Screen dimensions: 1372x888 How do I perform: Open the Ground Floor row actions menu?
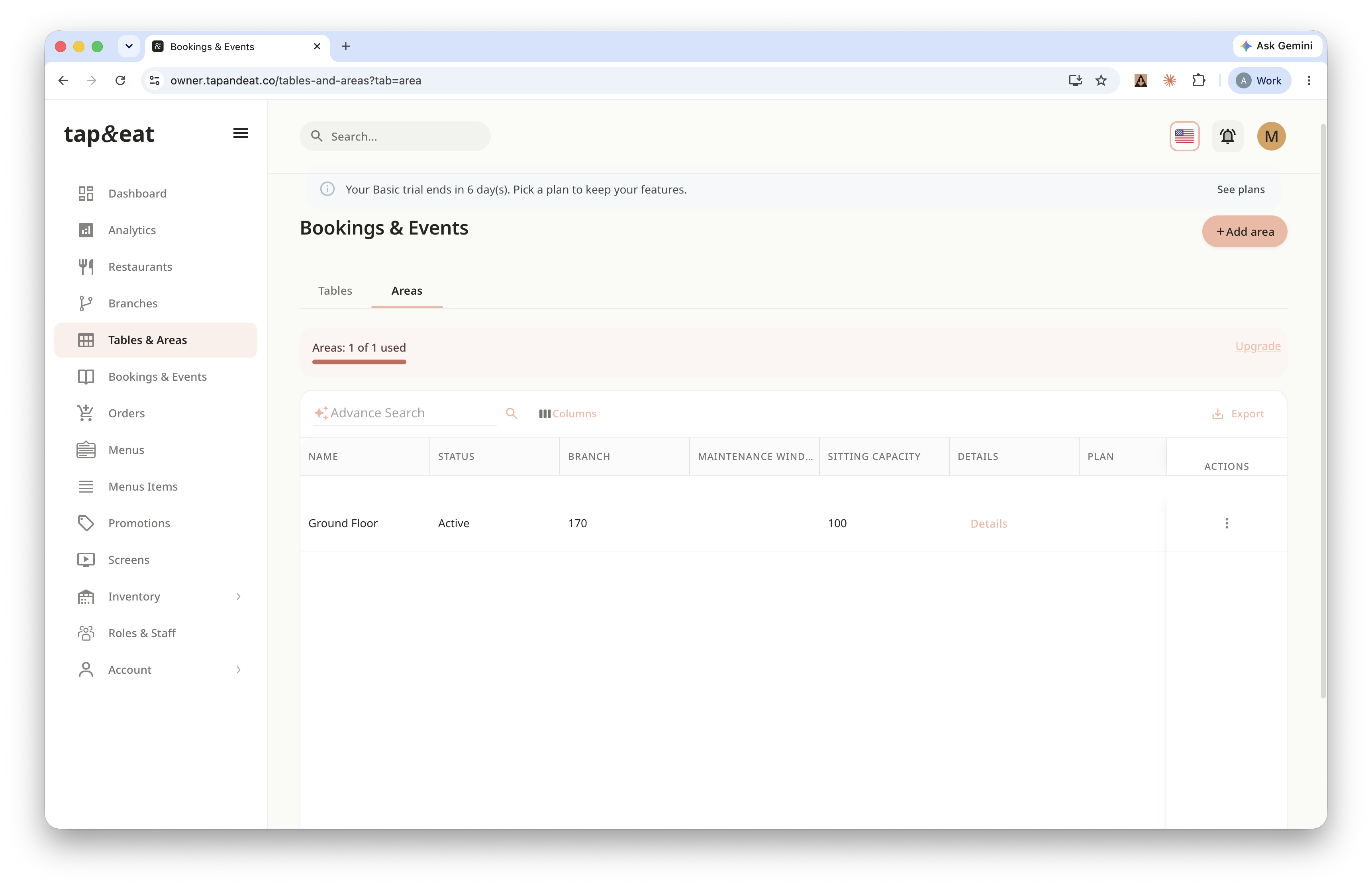[1226, 523]
